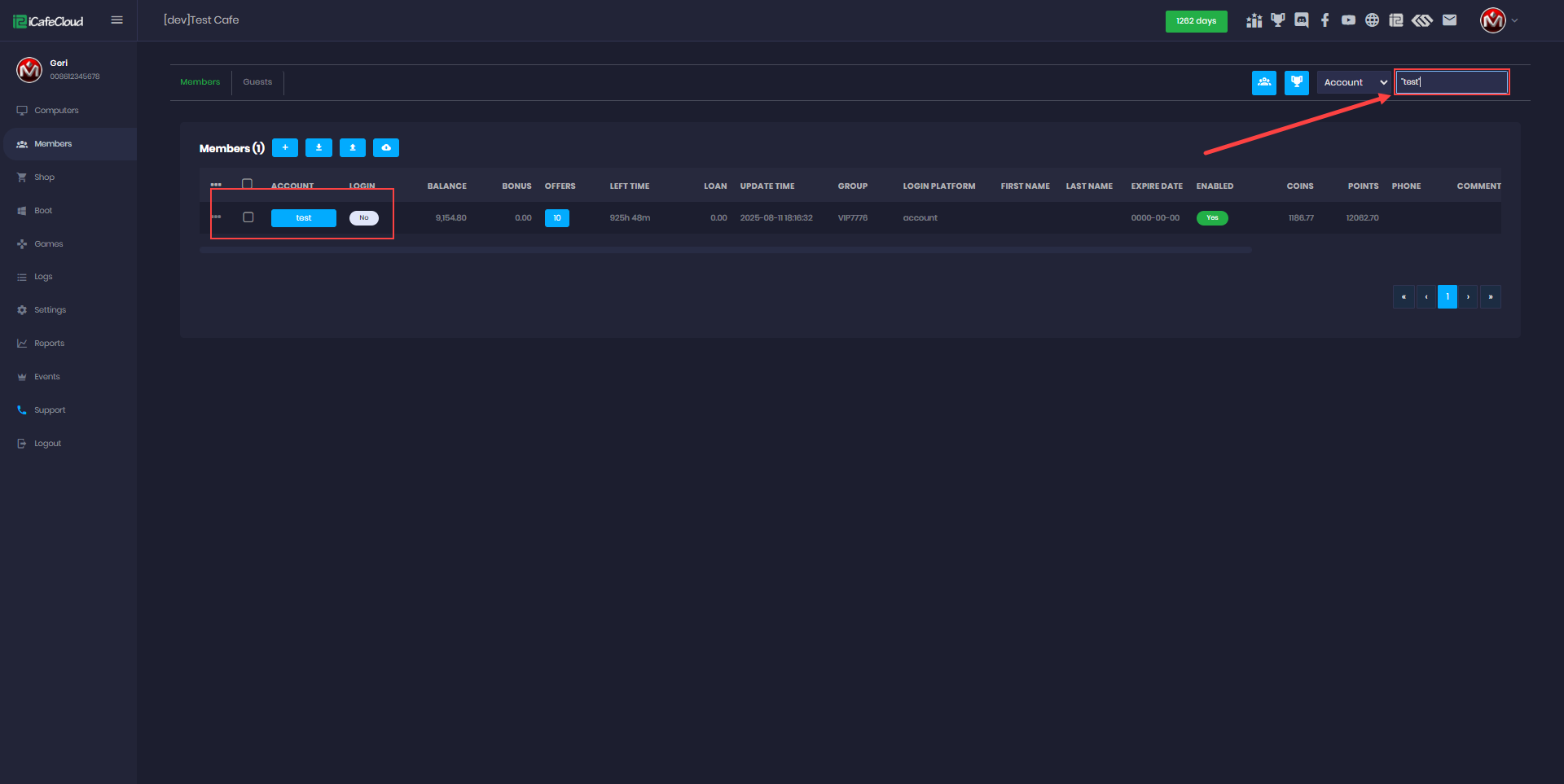Image resolution: width=1564 pixels, height=784 pixels.
Task: Click the blue member groups button
Action: (1264, 82)
